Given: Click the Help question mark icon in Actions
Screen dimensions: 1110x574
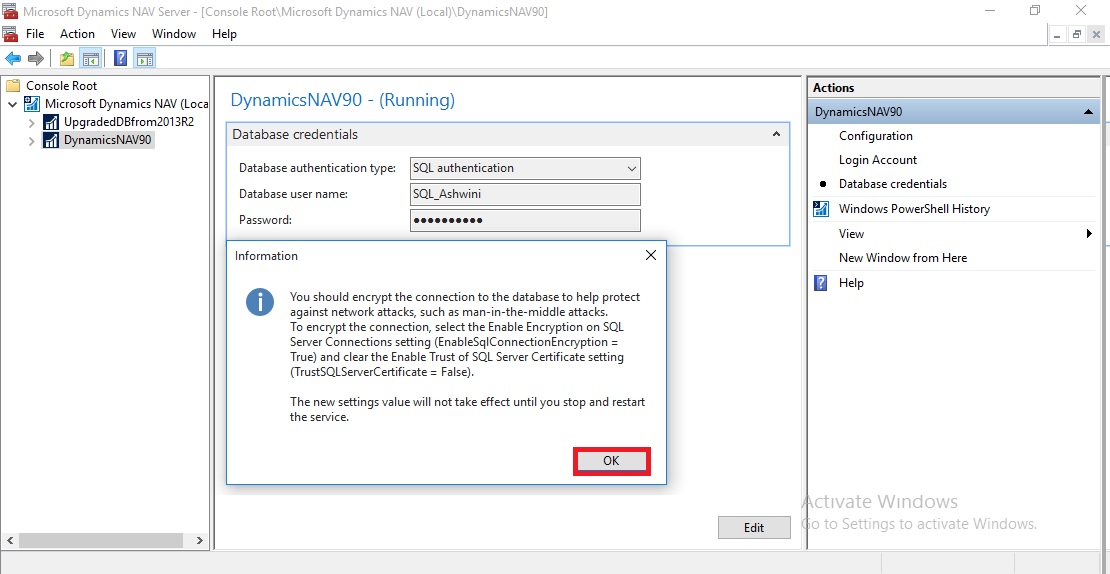Looking at the screenshot, I should tap(821, 283).
